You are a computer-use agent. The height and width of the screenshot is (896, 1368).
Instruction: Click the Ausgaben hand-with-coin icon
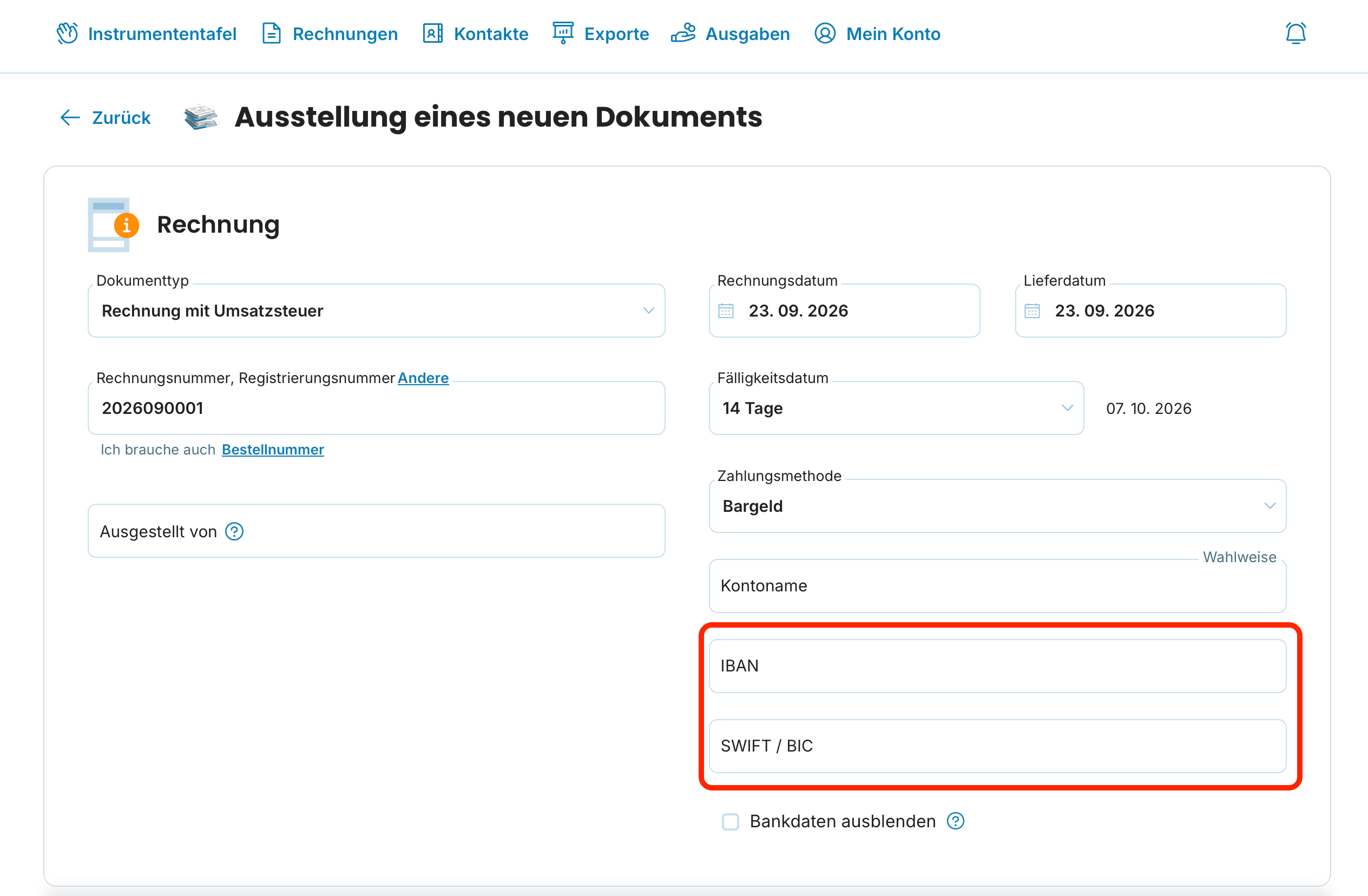coord(683,33)
